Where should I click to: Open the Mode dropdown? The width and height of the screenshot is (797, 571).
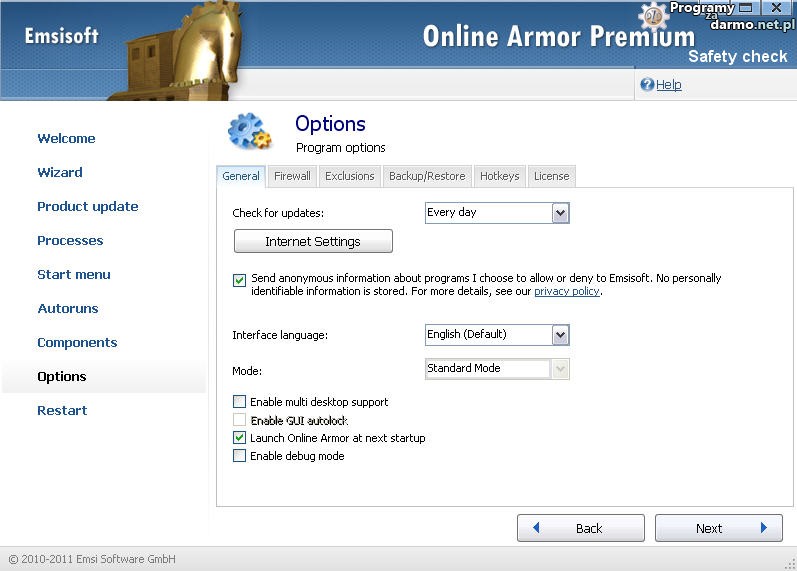560,369
